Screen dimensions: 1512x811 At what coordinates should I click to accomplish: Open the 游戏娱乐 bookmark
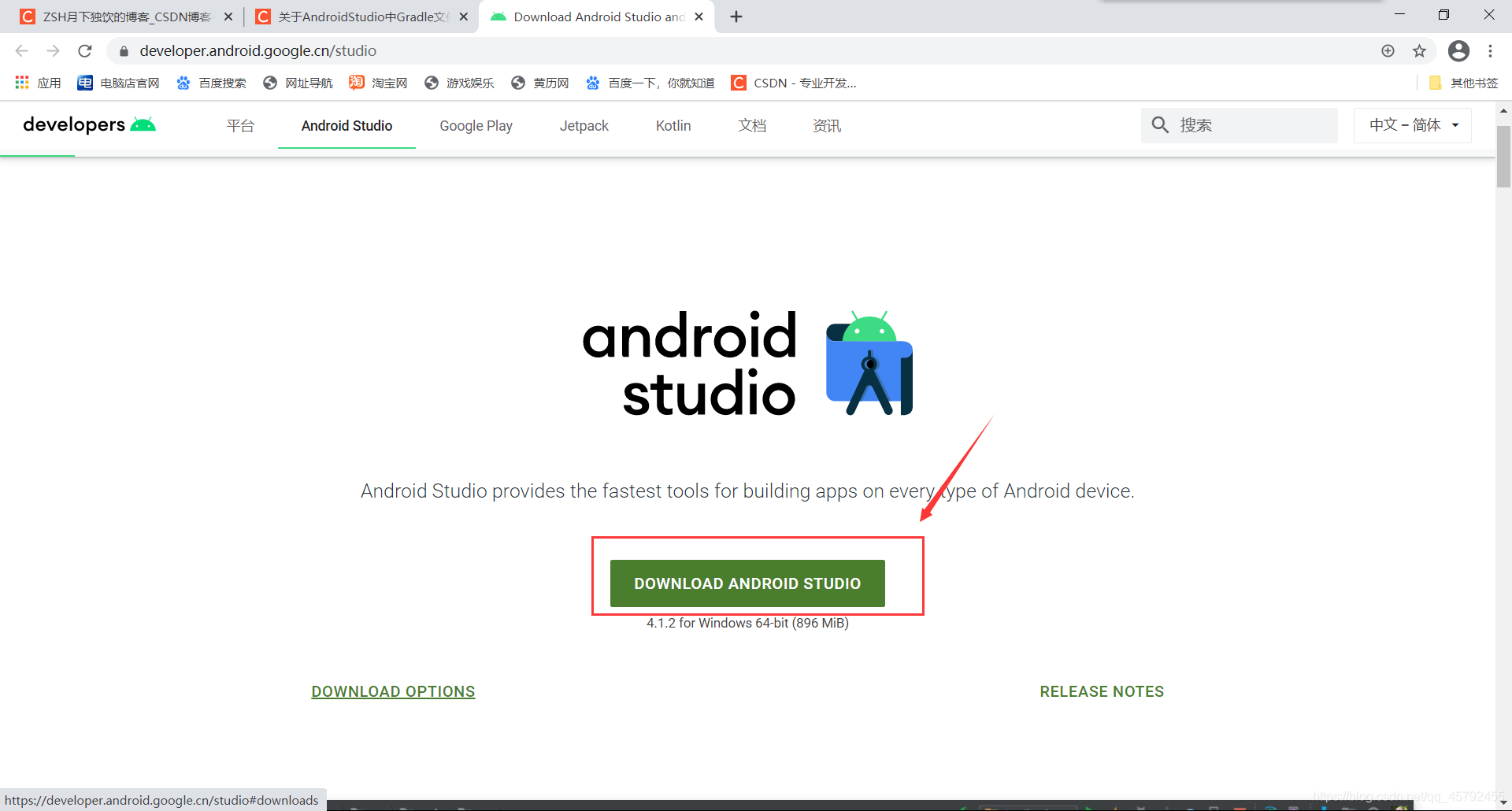click(459, 83)
